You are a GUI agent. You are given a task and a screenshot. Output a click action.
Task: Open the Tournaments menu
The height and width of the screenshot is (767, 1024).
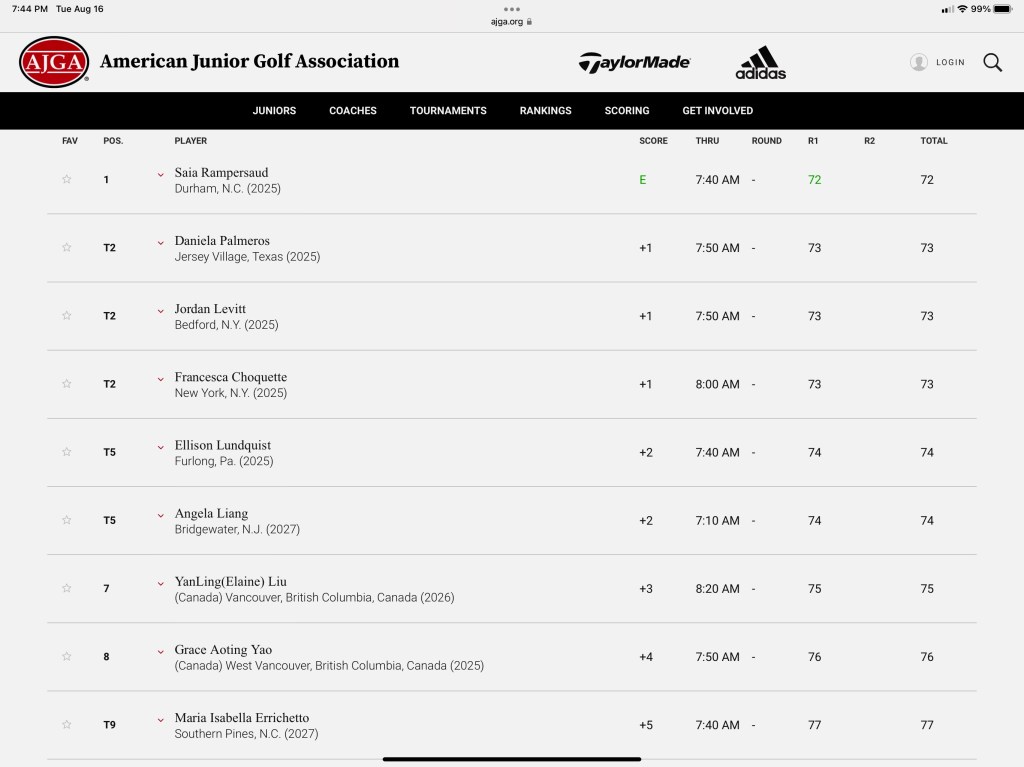[x=448, y=111]
